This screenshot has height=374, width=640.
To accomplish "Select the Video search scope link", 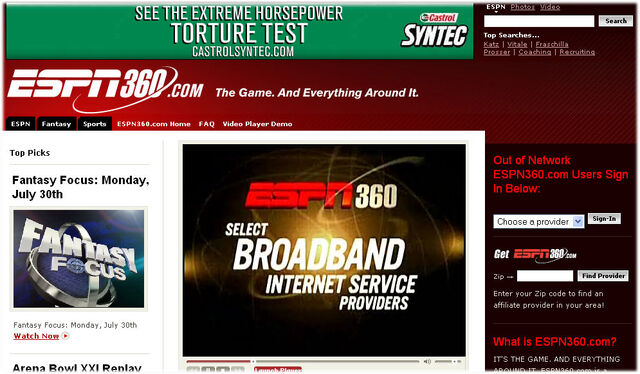I will [550, 7].
